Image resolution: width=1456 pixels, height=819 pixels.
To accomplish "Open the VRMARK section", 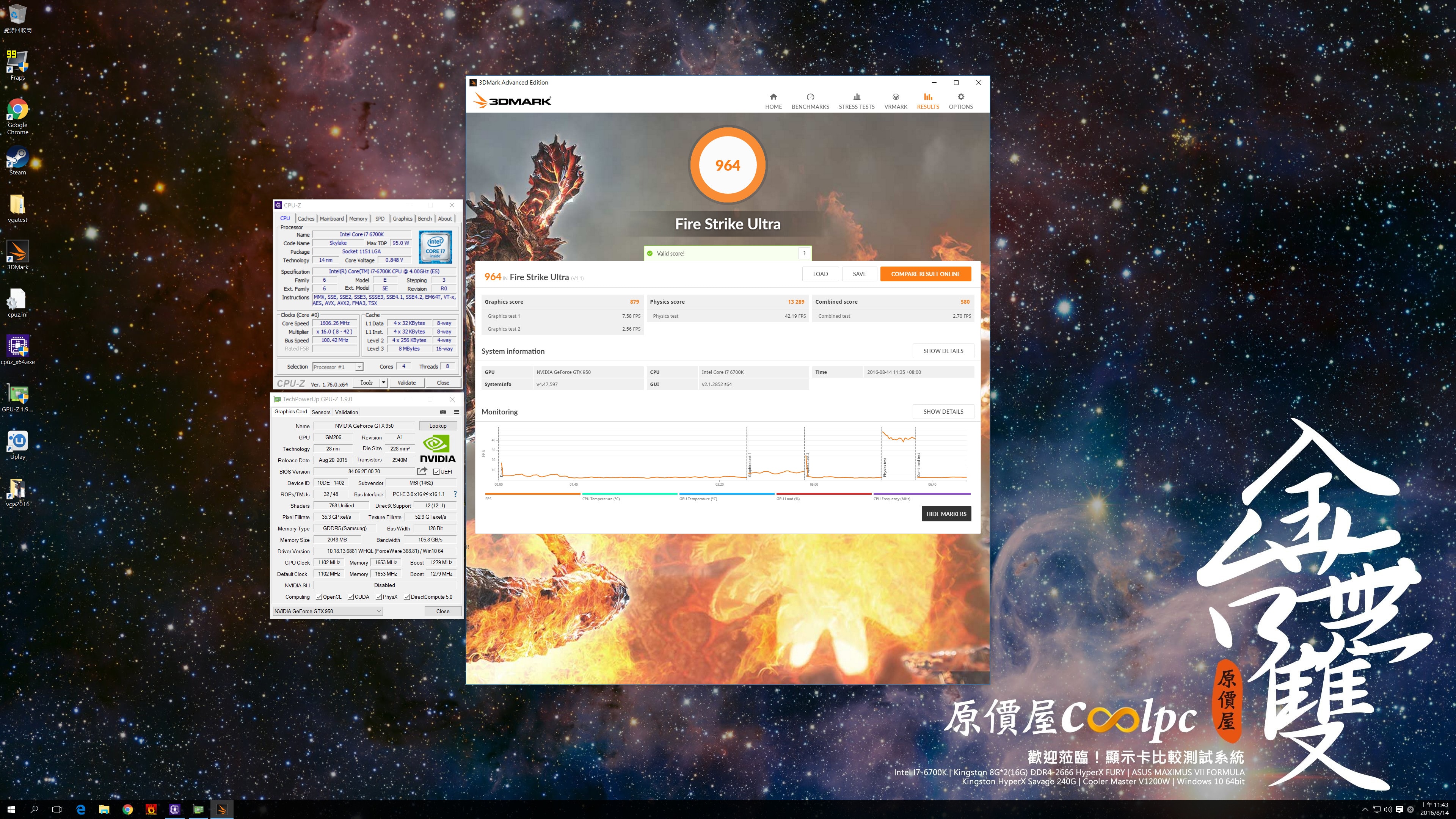I will pos(895,101).
